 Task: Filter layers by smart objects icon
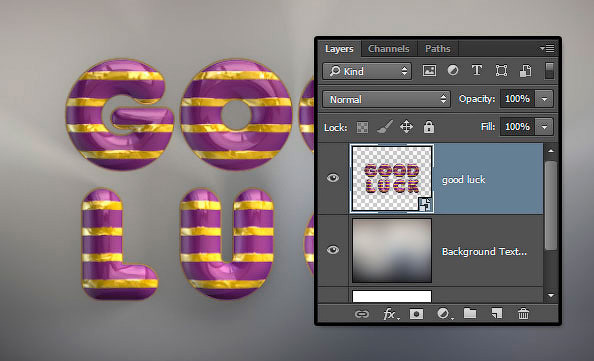tap(525, 71)
